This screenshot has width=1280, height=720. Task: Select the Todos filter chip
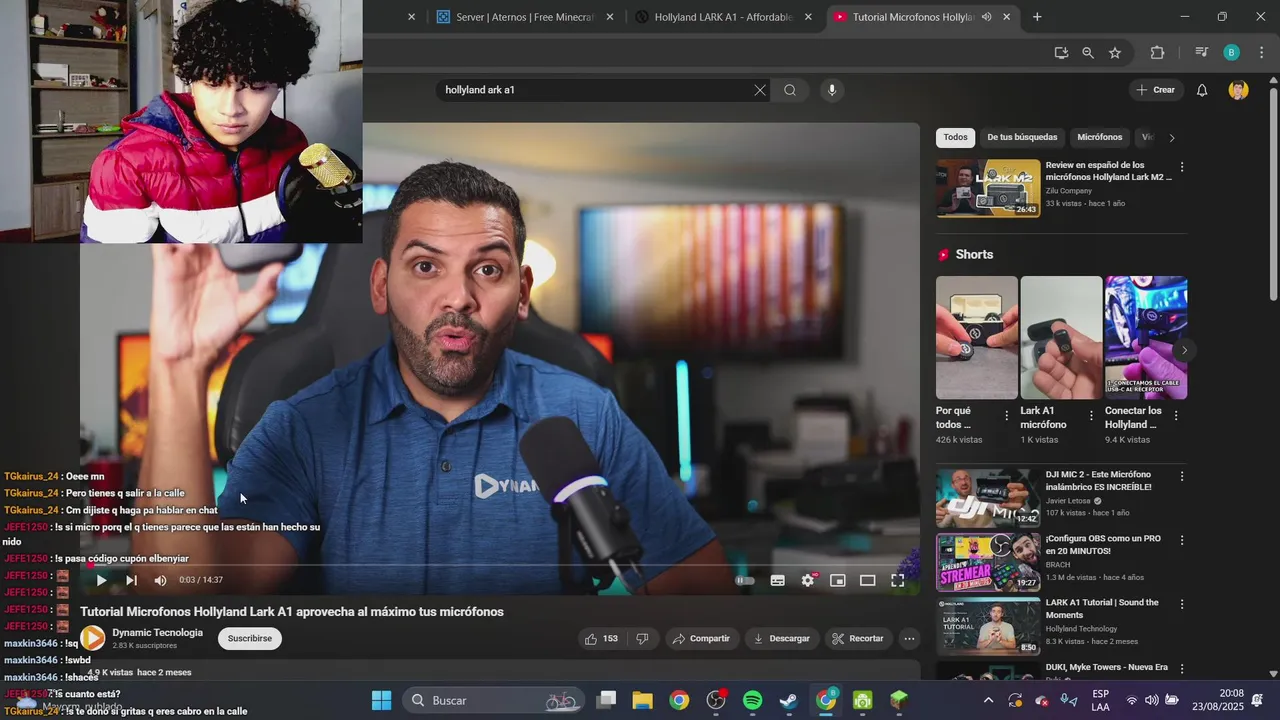pyautogui.click(x=955, y=137)
